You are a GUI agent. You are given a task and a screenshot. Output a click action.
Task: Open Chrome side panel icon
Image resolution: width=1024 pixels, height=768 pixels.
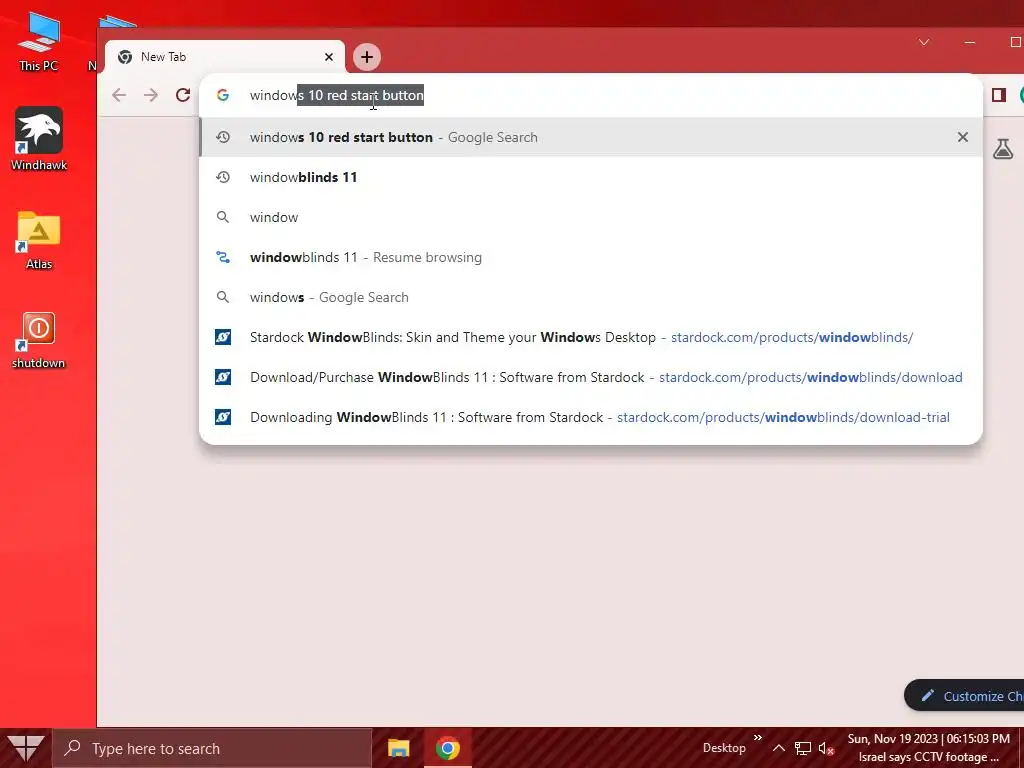(x=999, y=95)
